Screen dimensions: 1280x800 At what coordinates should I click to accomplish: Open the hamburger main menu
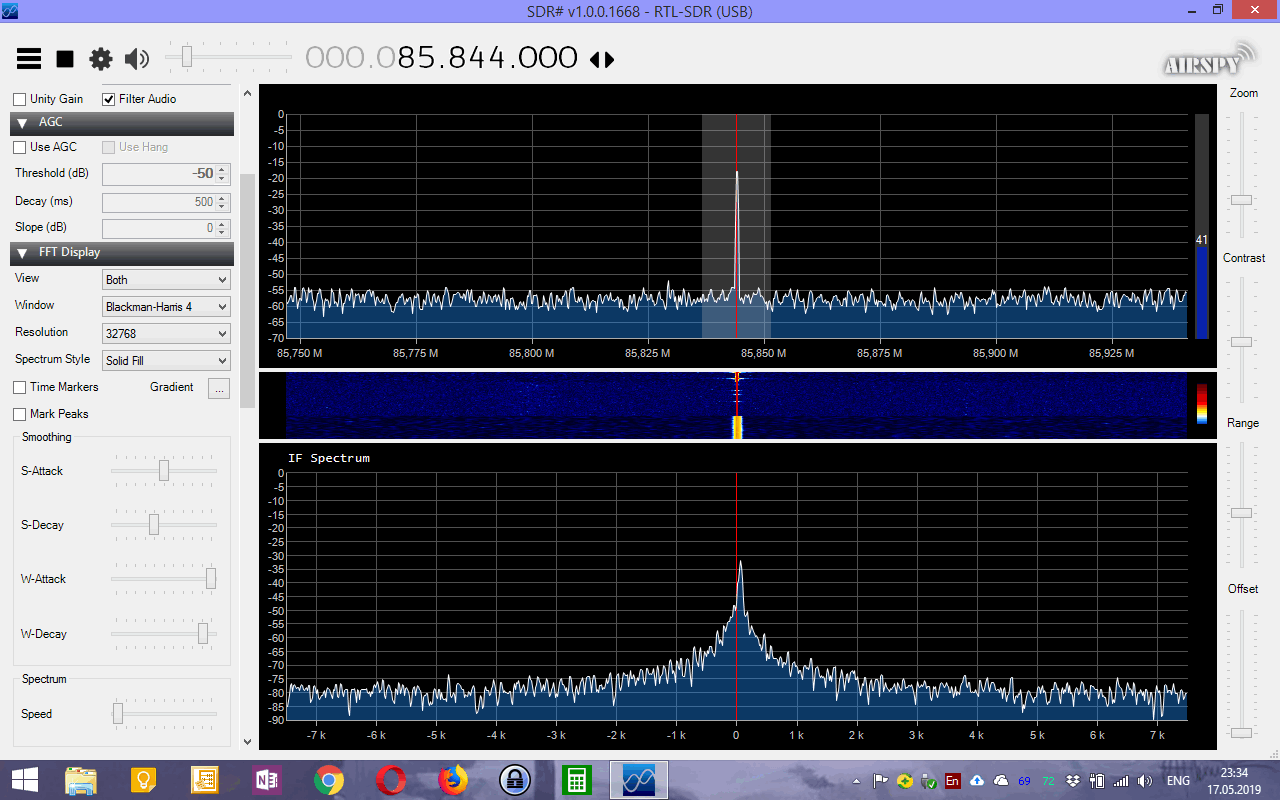tap(29, 59)
